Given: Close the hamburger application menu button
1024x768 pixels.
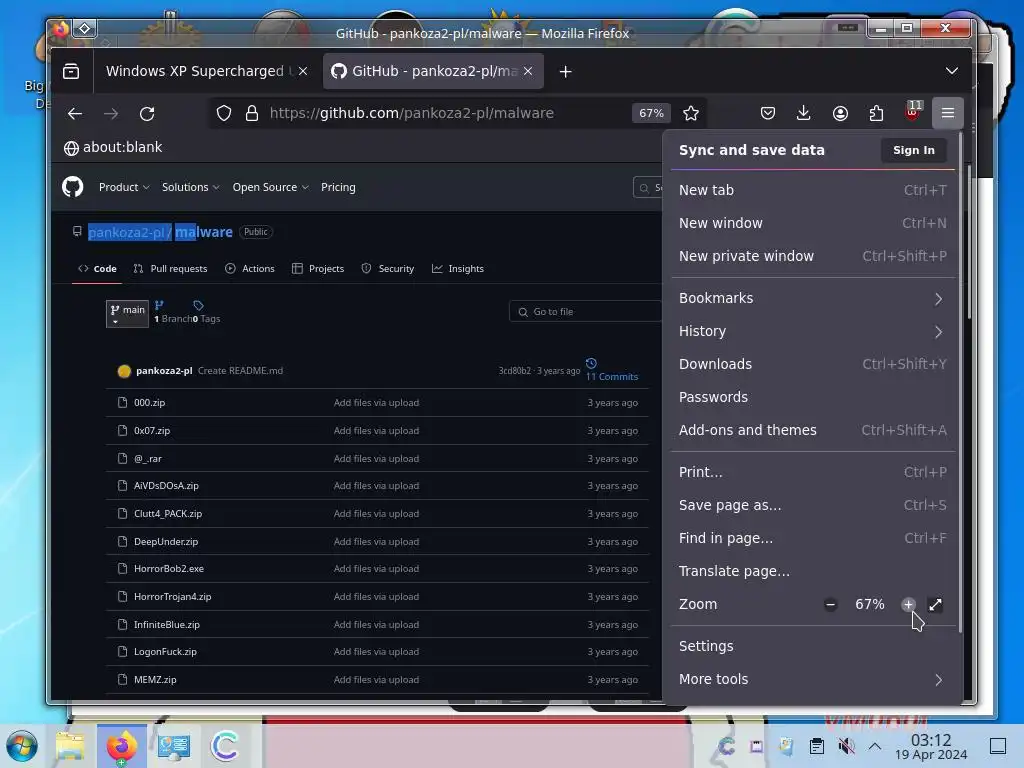Looking at the screenshot, I should click(x=948, y=113).
